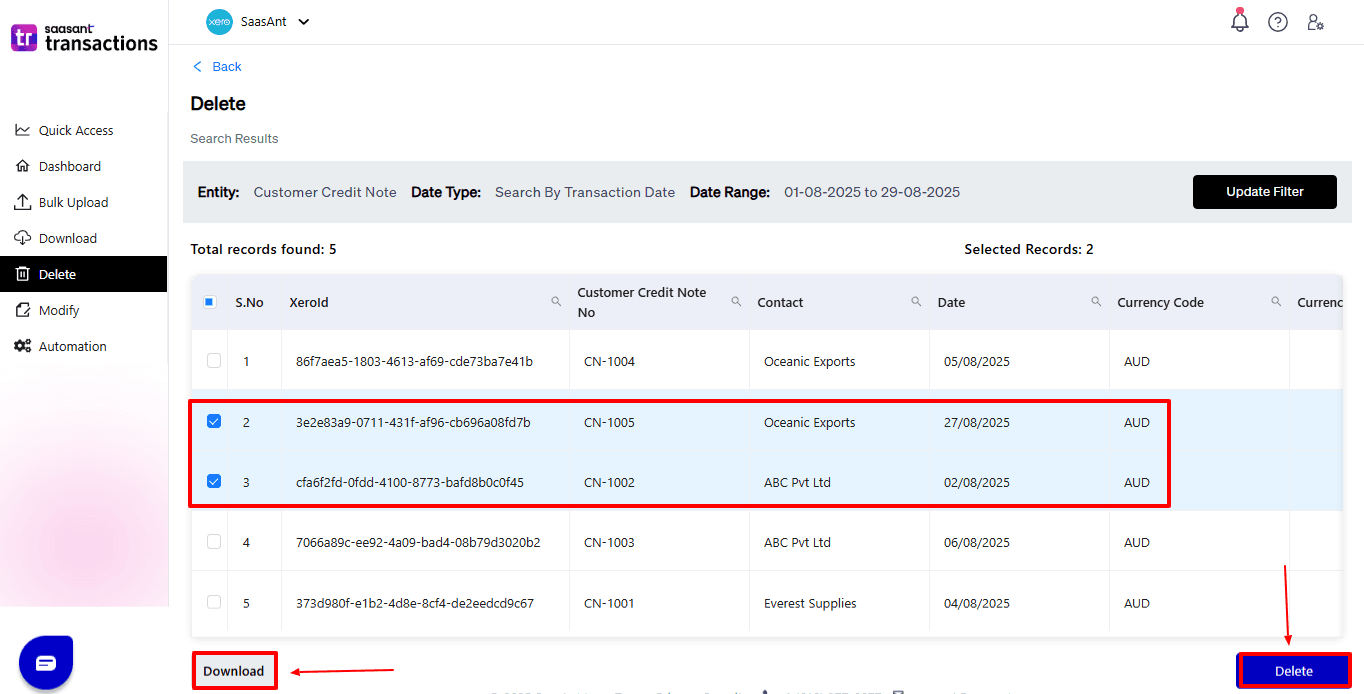The width and height of the screenshot is (1364, 694).
Task: Open Bulk Upload in sidebar
Action: tap(73, 202)
